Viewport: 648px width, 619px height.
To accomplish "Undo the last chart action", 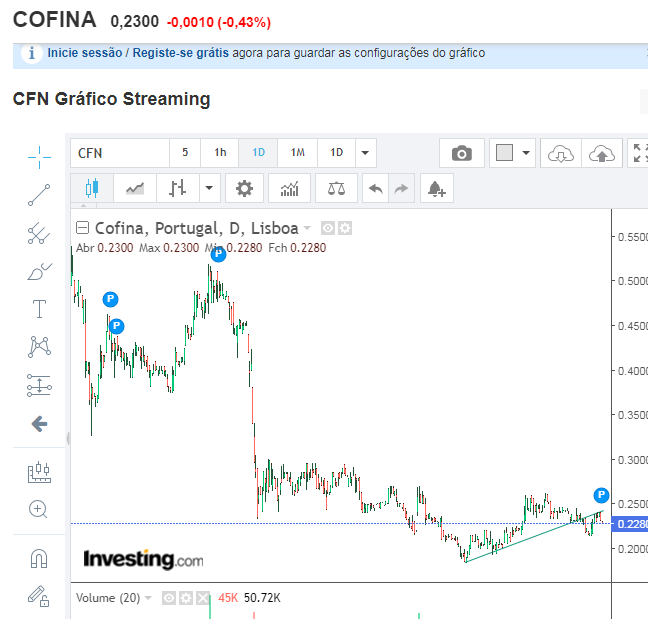I will pos(375,188).
